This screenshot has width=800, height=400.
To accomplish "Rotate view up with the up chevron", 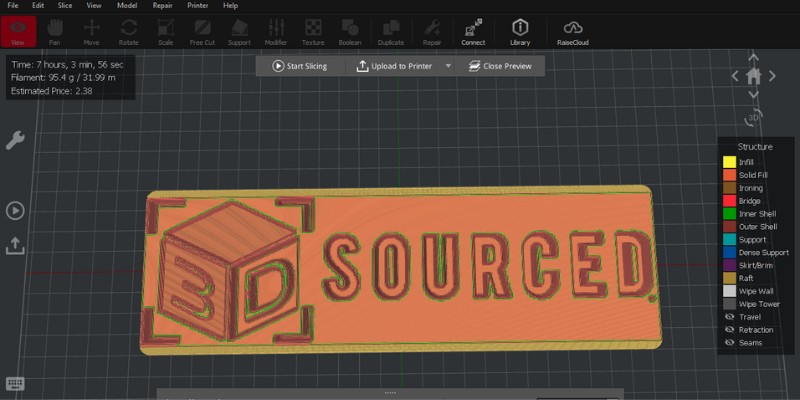I will tap(754, 57).
